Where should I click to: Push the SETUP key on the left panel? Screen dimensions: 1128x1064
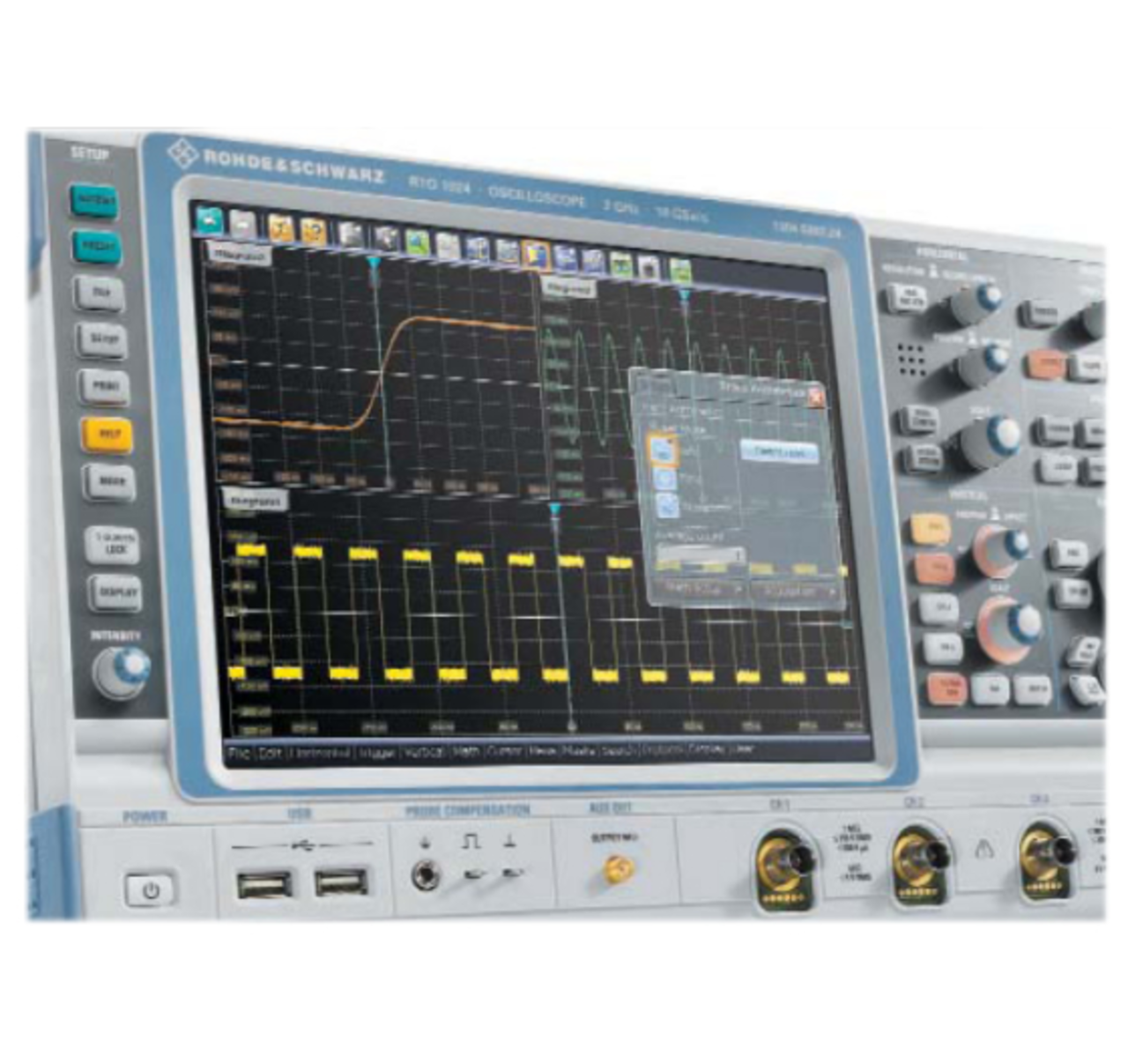102,339
